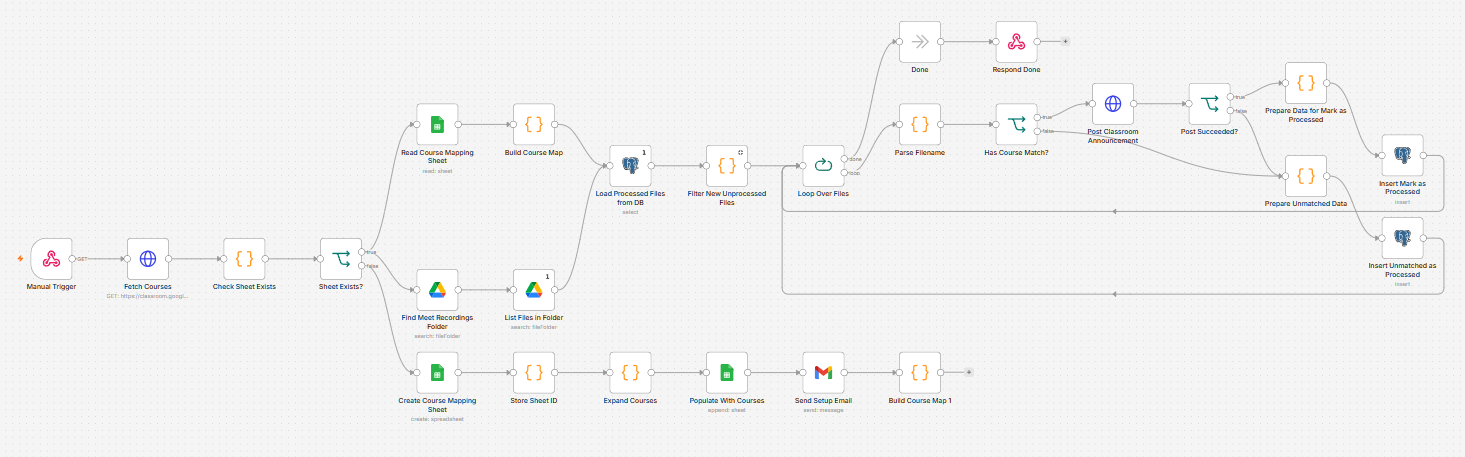The image size is (1465, 457).
Task: Select Find Meet Recordings Folder Drive node
Action: [437, 290]
